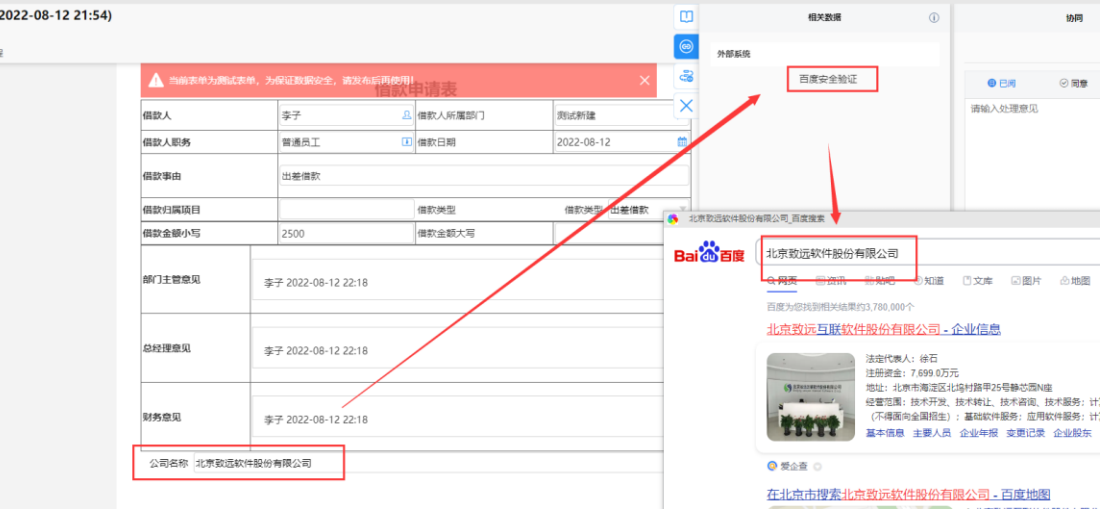Click the 借款金额小写 field with 2500
1111x509 pixels.
click(x=346, y=233)
